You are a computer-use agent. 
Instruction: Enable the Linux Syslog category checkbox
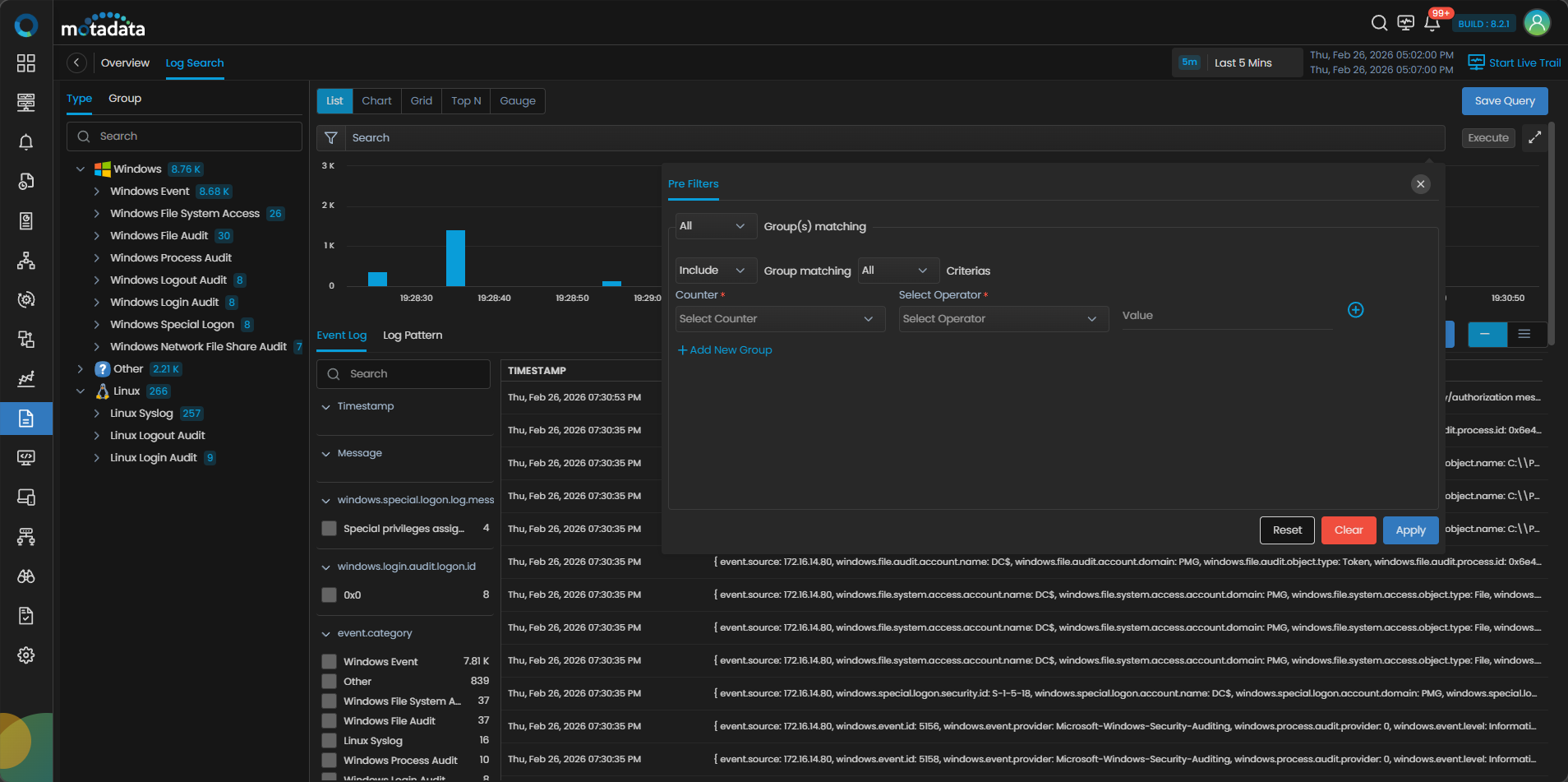pos(329,741)
